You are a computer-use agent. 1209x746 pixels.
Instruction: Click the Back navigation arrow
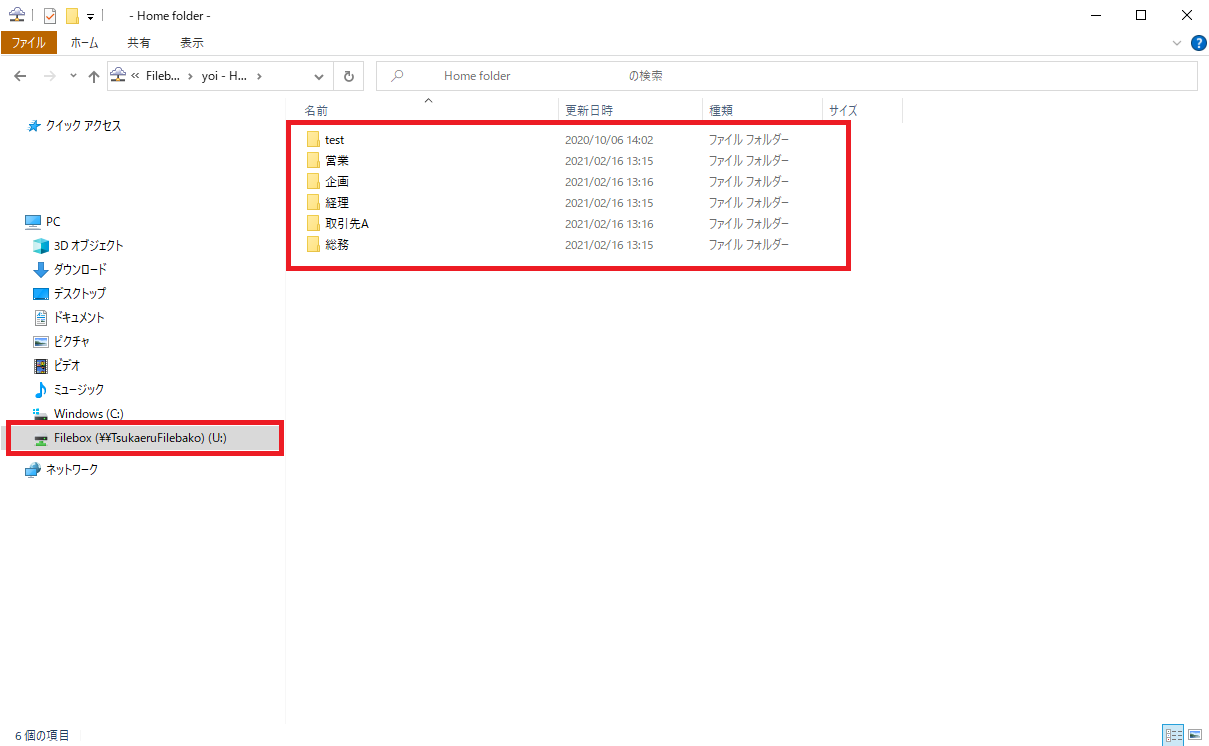(x=20, y=76)
